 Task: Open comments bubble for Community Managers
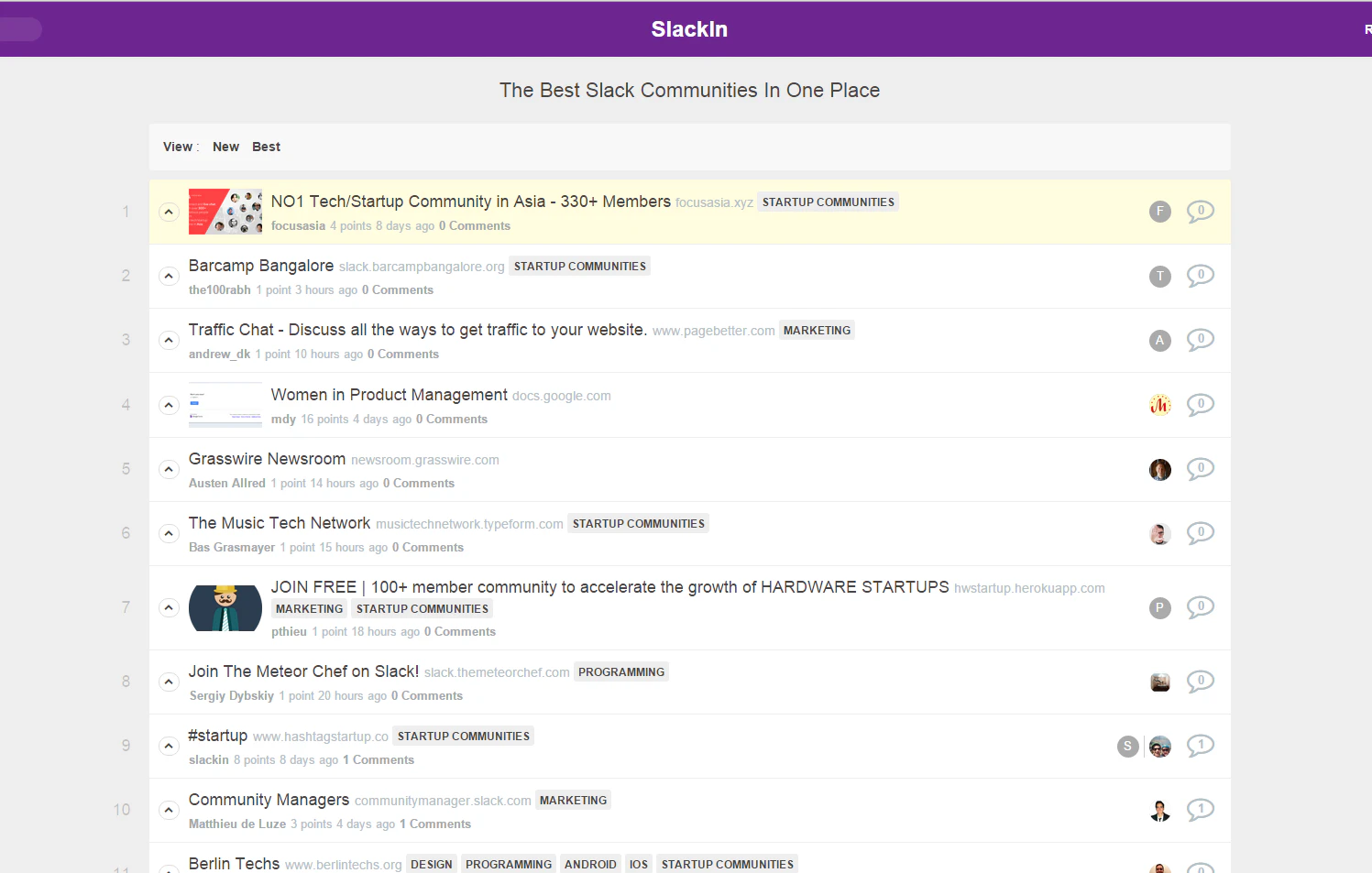(x=1201, y=810)
